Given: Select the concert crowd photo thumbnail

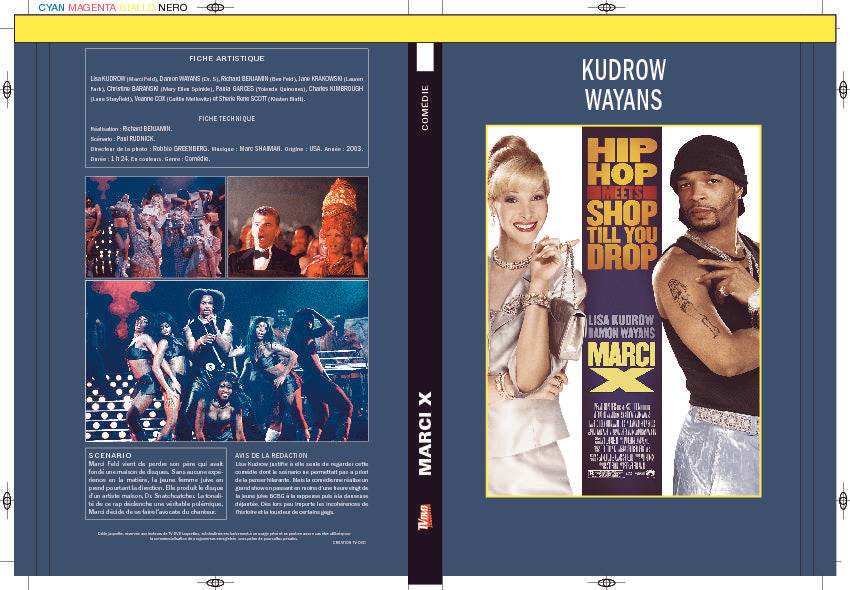Looking at the screenshot, I should click(x=155, y=227).
